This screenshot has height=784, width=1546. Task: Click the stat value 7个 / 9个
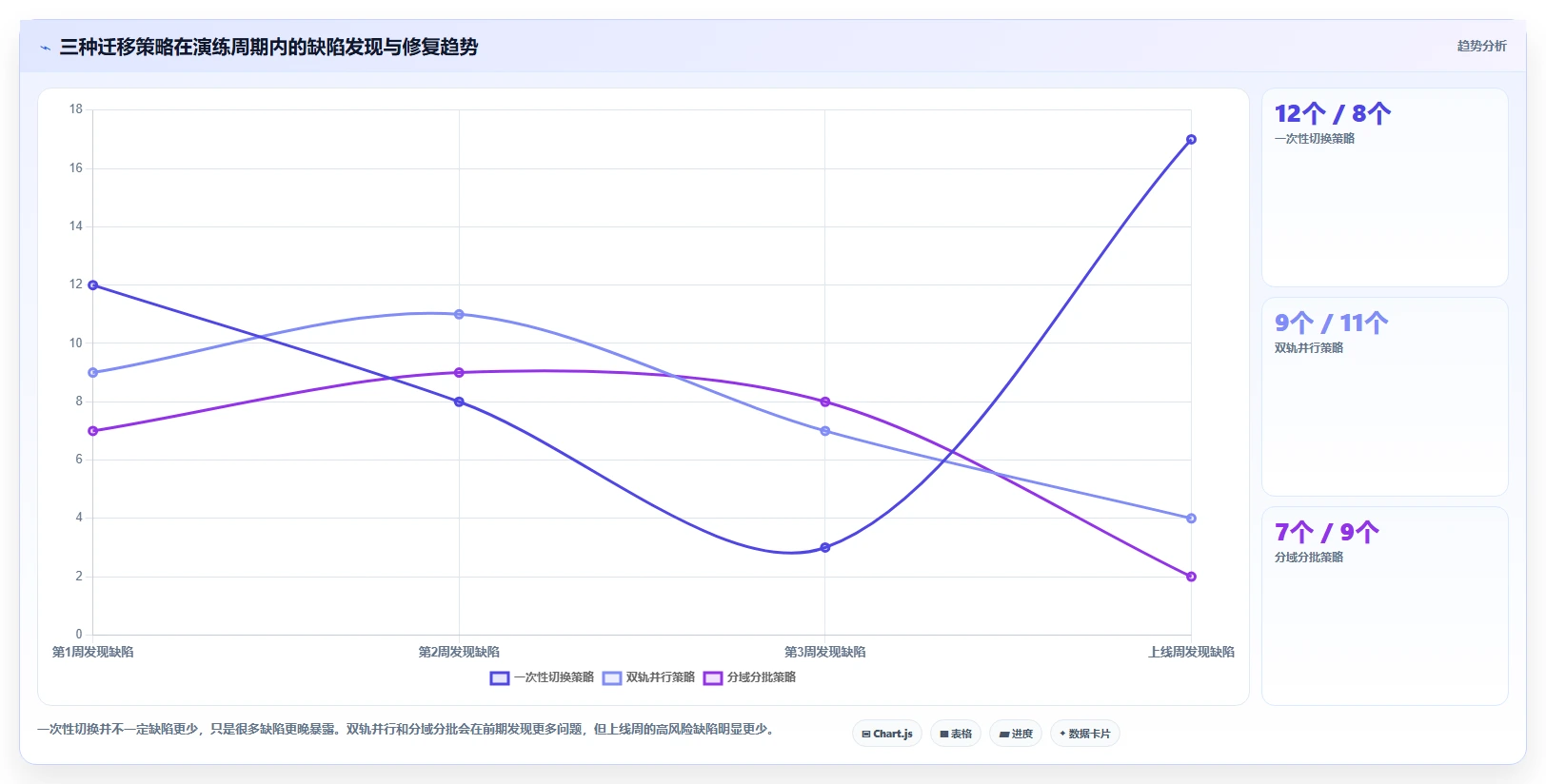click(x=1326, y=533)
